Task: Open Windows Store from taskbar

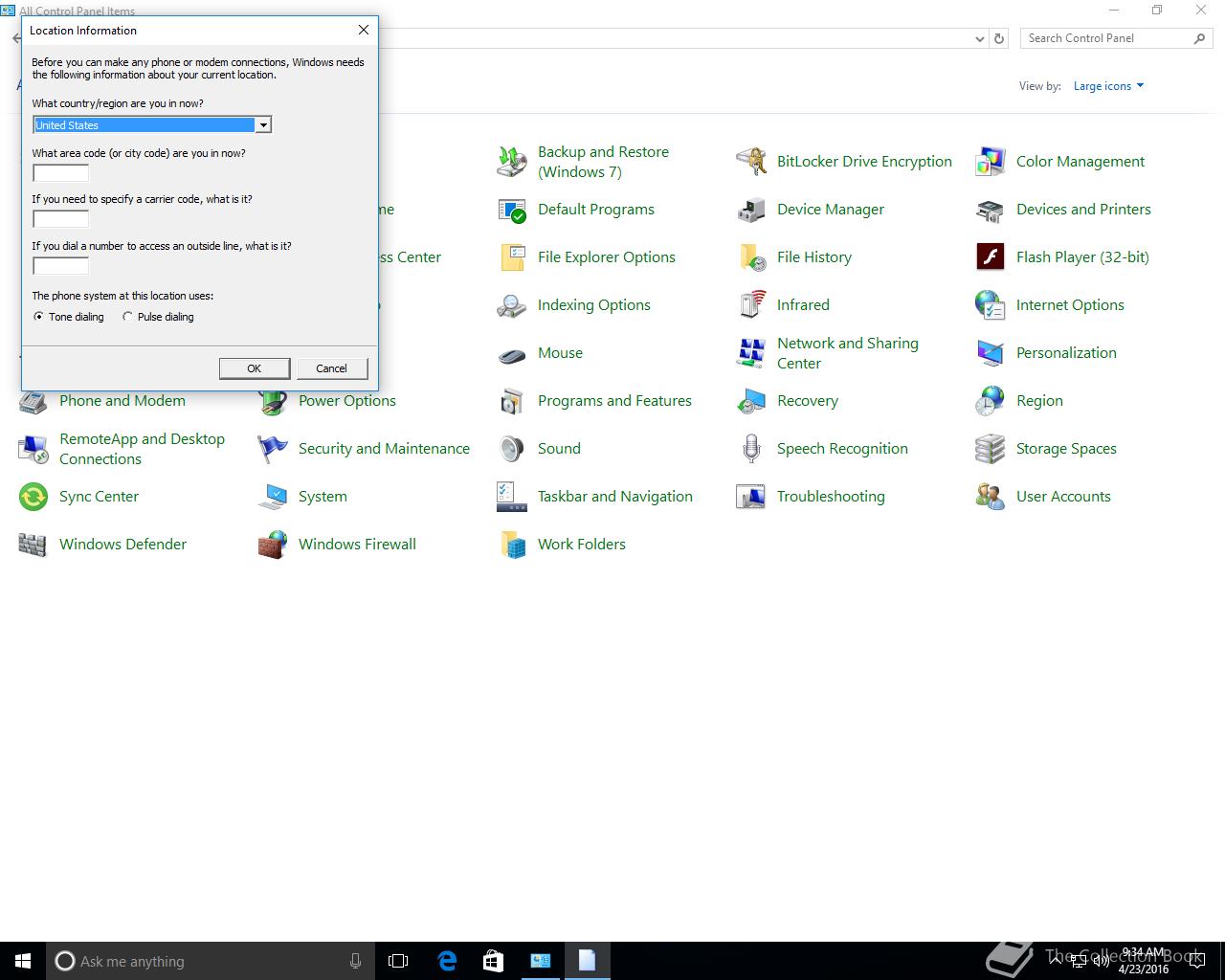Action: point(493,961)
